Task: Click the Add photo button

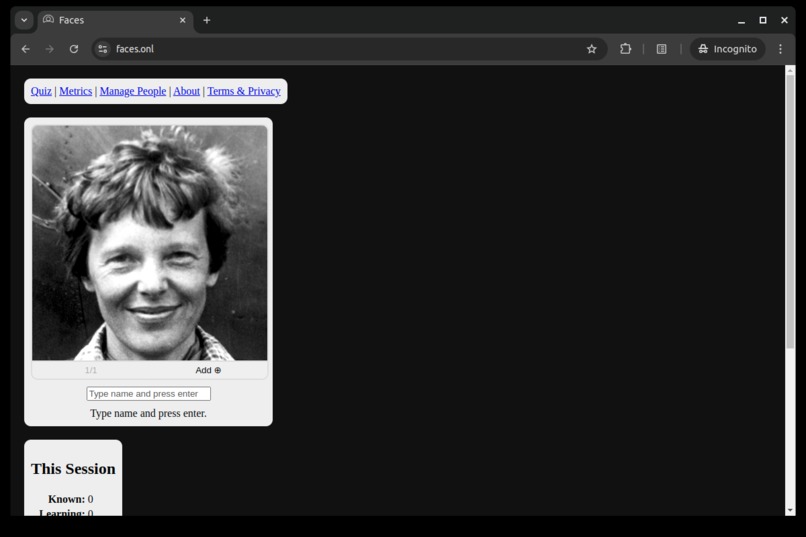Action: coord(208,370)
